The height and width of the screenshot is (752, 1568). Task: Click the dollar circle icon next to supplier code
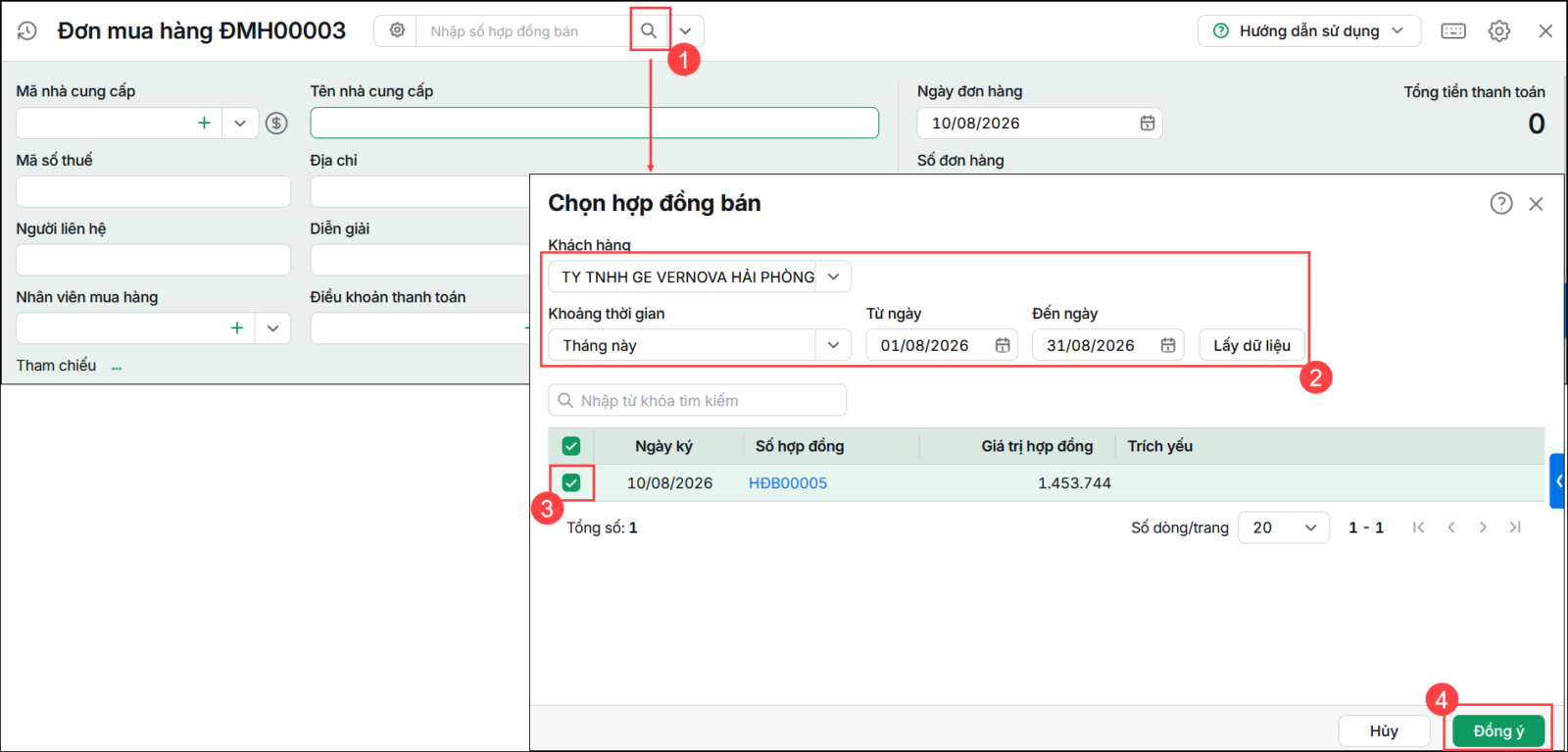[276, 123]
